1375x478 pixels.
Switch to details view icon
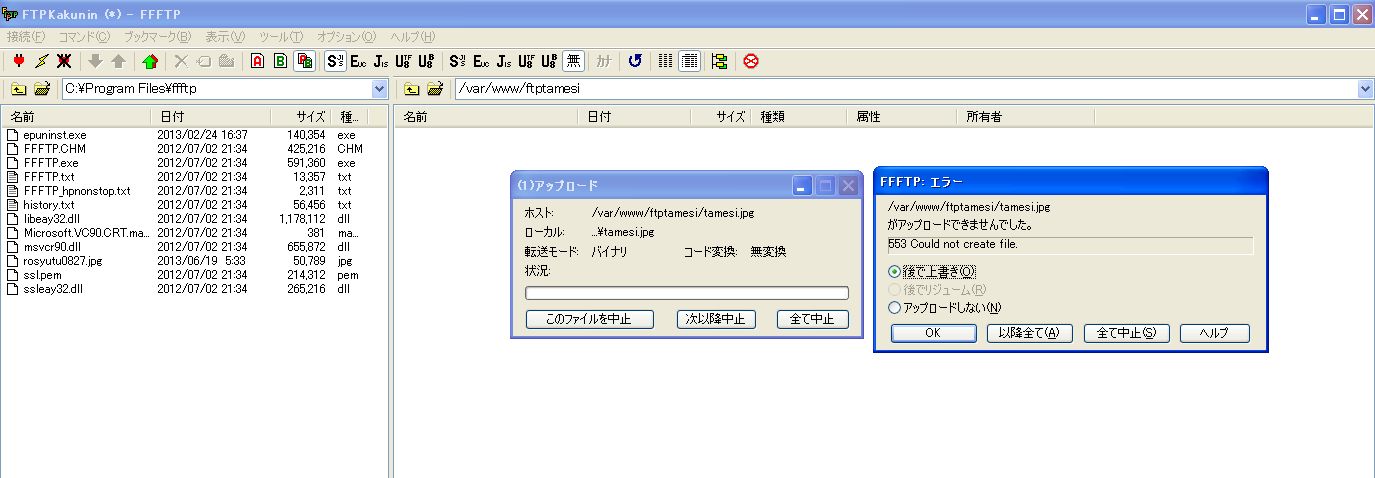point(689,61)
